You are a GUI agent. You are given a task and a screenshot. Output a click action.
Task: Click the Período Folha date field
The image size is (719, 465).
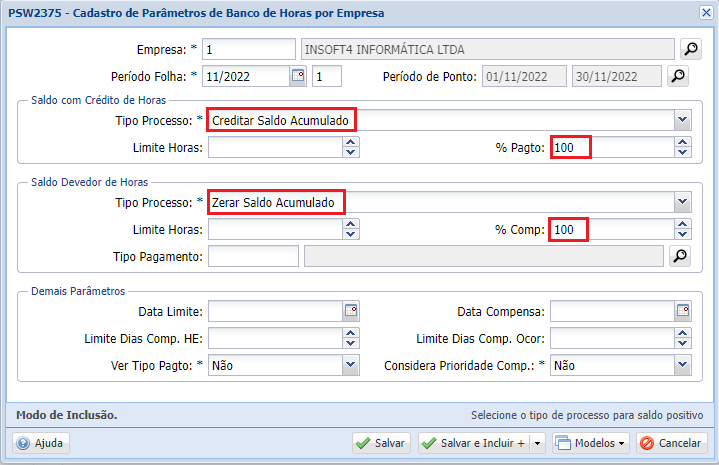(x=246, y=76)
